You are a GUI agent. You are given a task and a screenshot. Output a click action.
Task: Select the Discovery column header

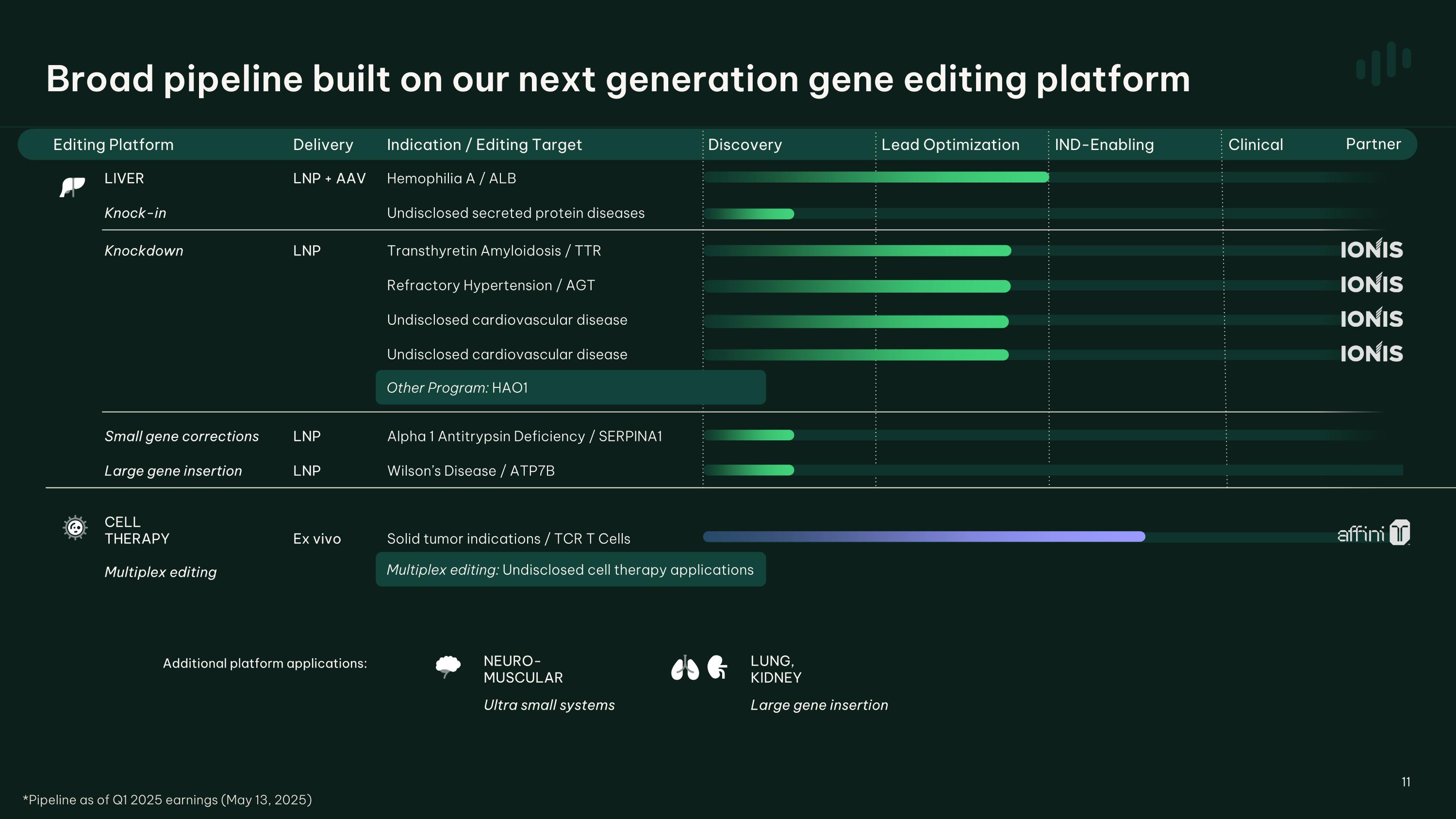coord(745,145)
